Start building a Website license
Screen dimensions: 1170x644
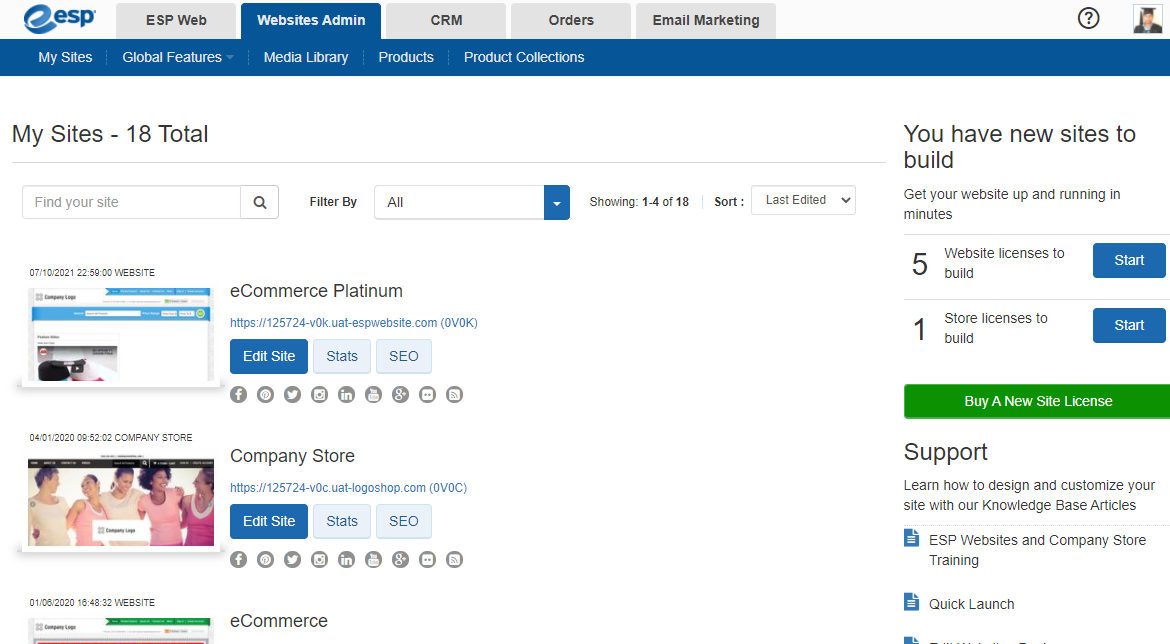point(1129,260)
